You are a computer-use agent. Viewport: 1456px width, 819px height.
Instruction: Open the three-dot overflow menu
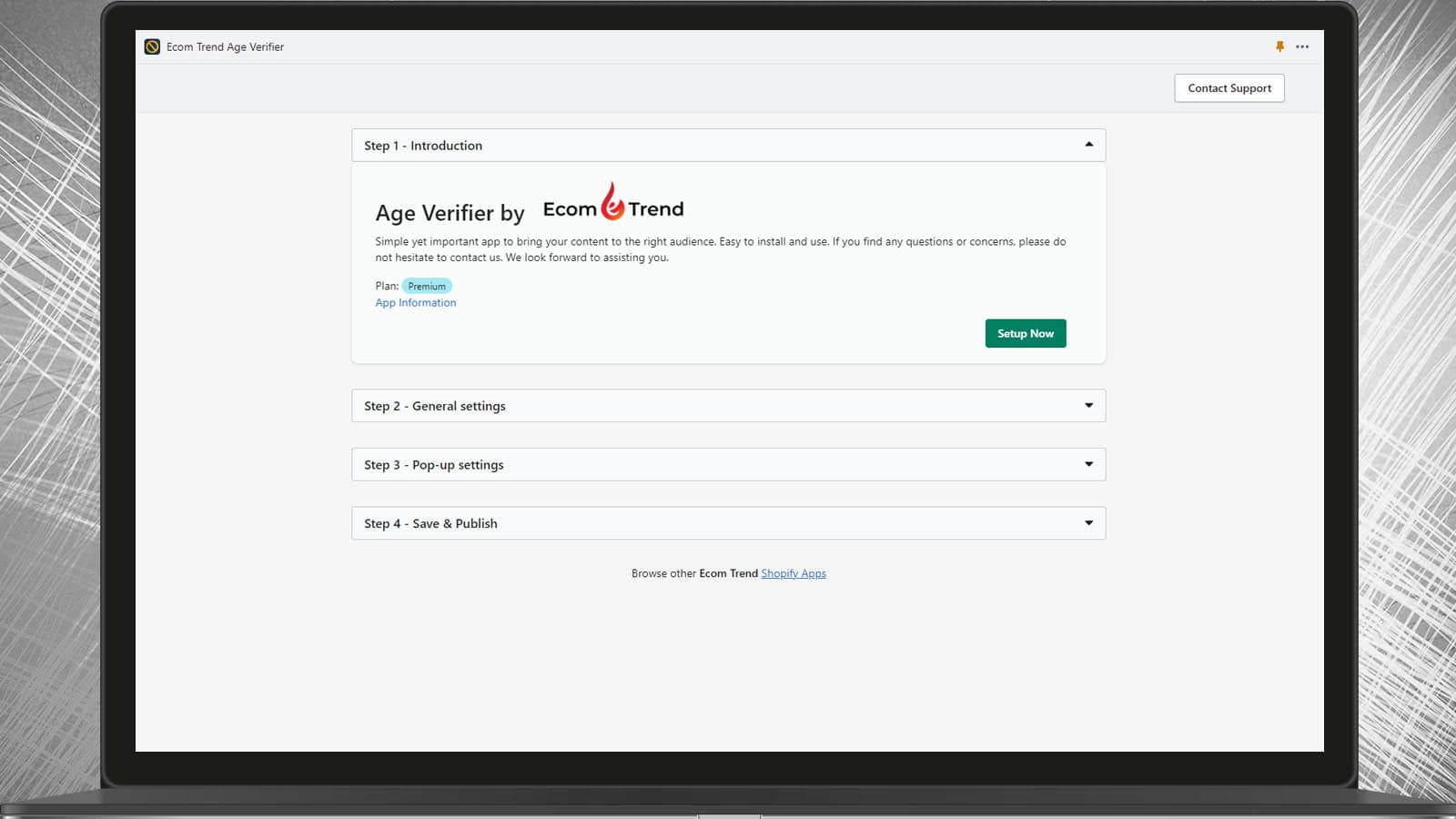click(1301, 46)
